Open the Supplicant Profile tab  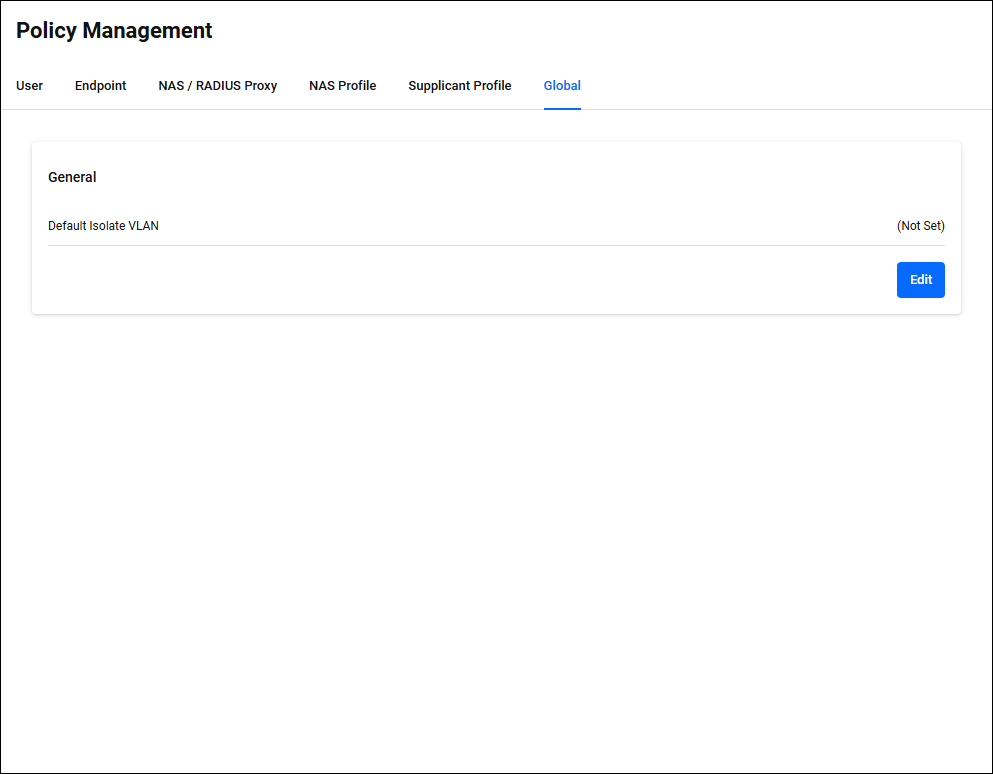pos(459,86)
